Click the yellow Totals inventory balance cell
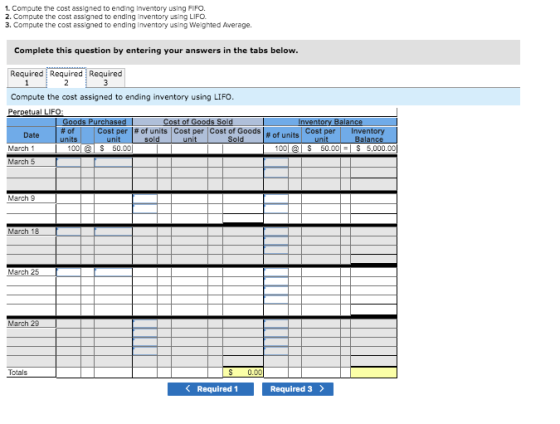Screen dimensions: 560x424 coord(374,372)
